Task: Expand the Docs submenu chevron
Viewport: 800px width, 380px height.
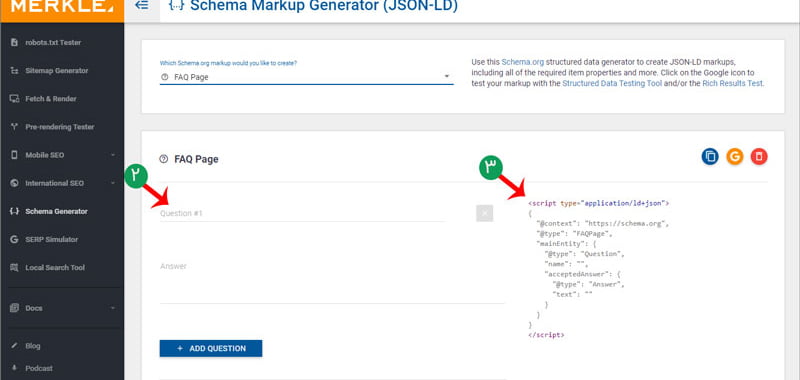Action: click(113, 308)
